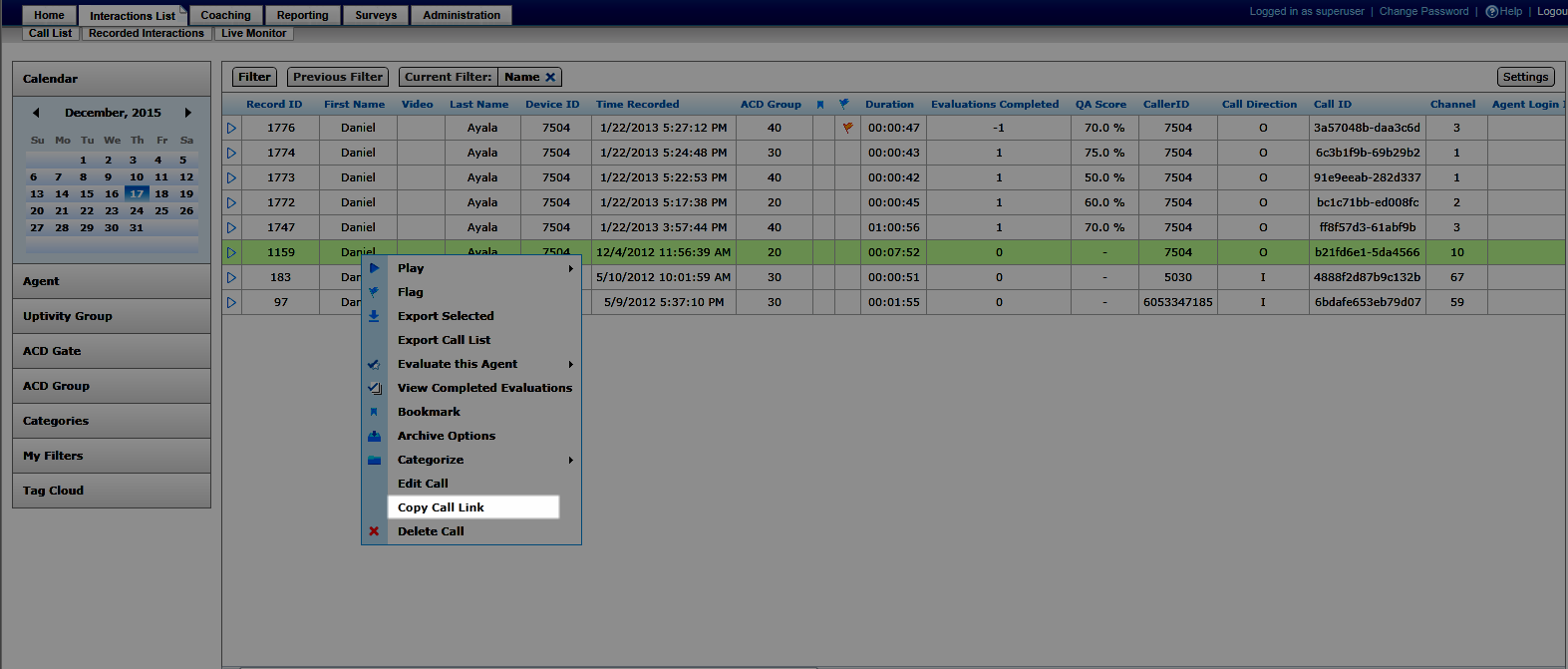Expand the Categorize submenu
This screenshot has height=669, width=1568.
[x=570, y=460]
